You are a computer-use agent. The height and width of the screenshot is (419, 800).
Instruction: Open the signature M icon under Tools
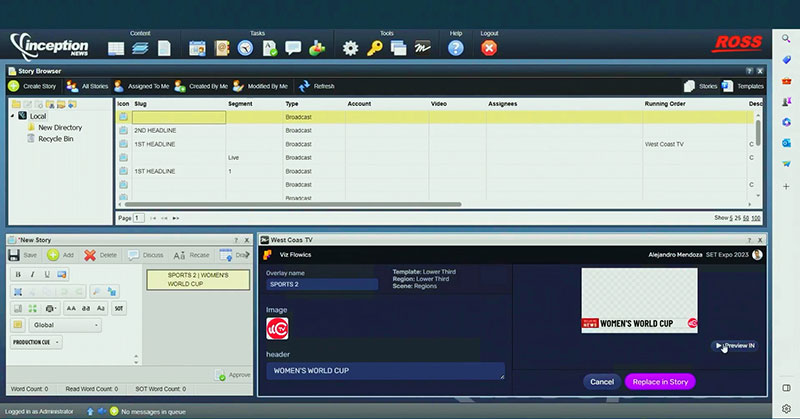coord(422,48)
